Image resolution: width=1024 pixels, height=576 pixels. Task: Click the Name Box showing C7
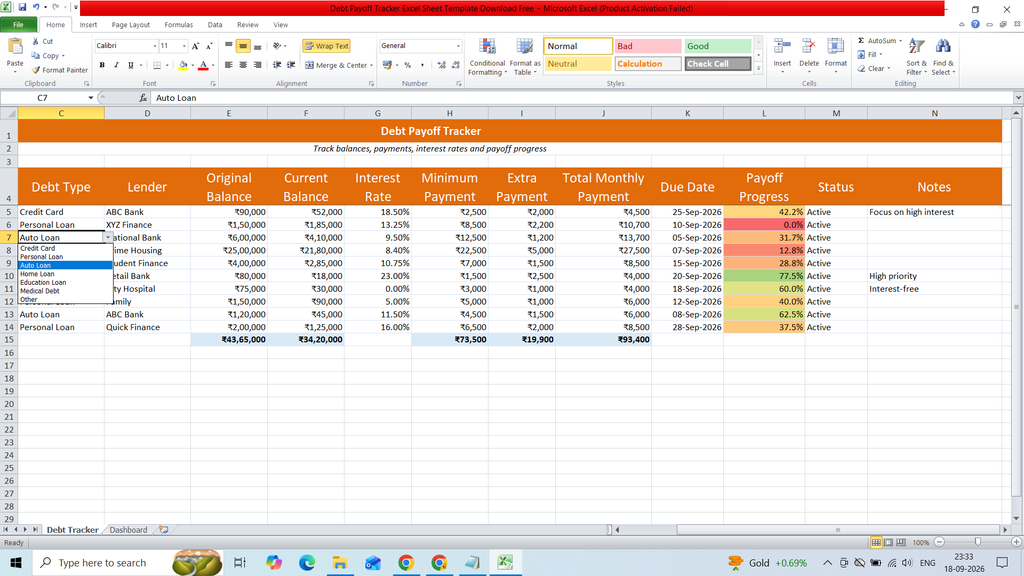[x=43, y=98]
